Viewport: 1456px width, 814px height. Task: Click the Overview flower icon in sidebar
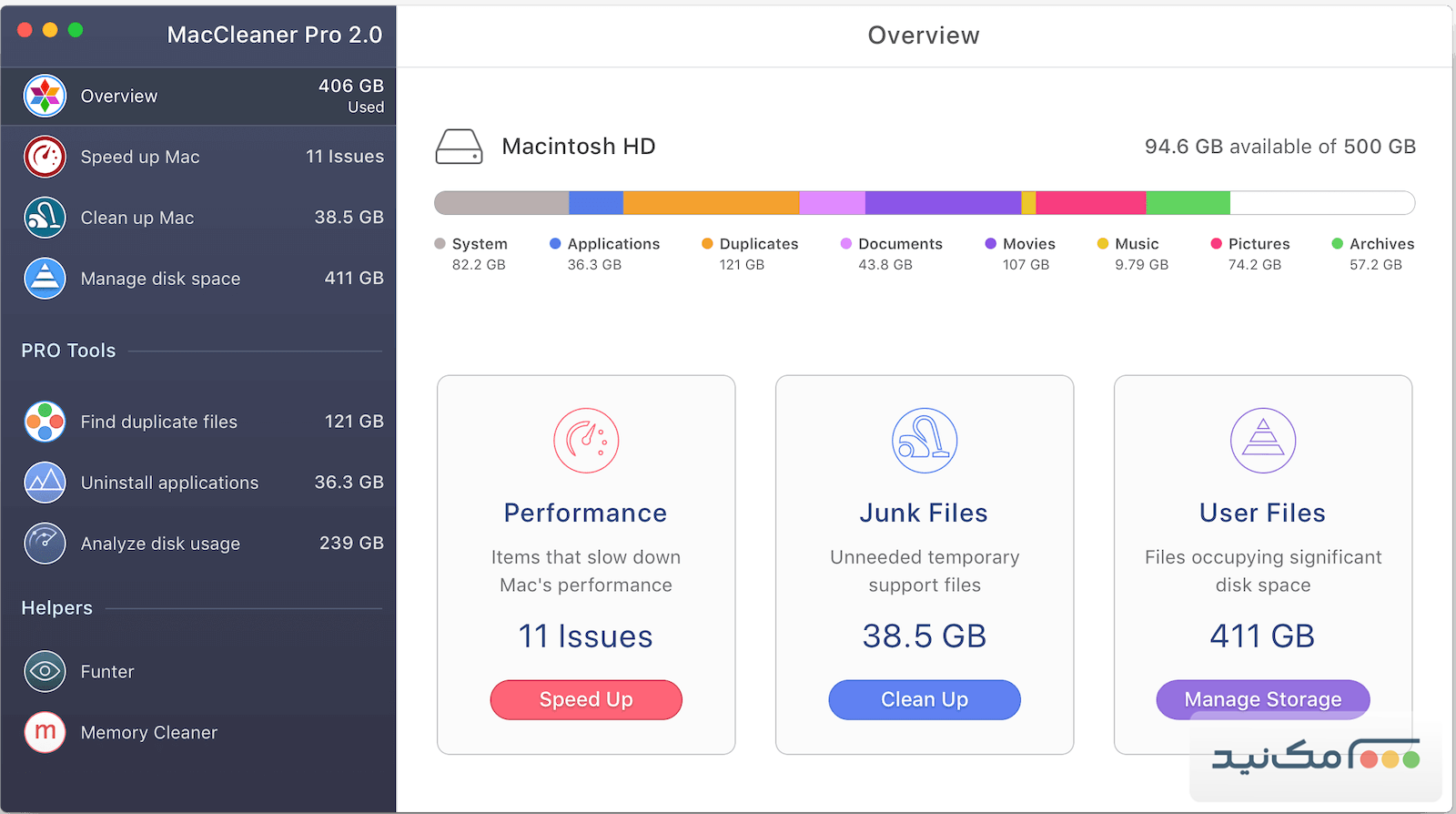[45, 96]
